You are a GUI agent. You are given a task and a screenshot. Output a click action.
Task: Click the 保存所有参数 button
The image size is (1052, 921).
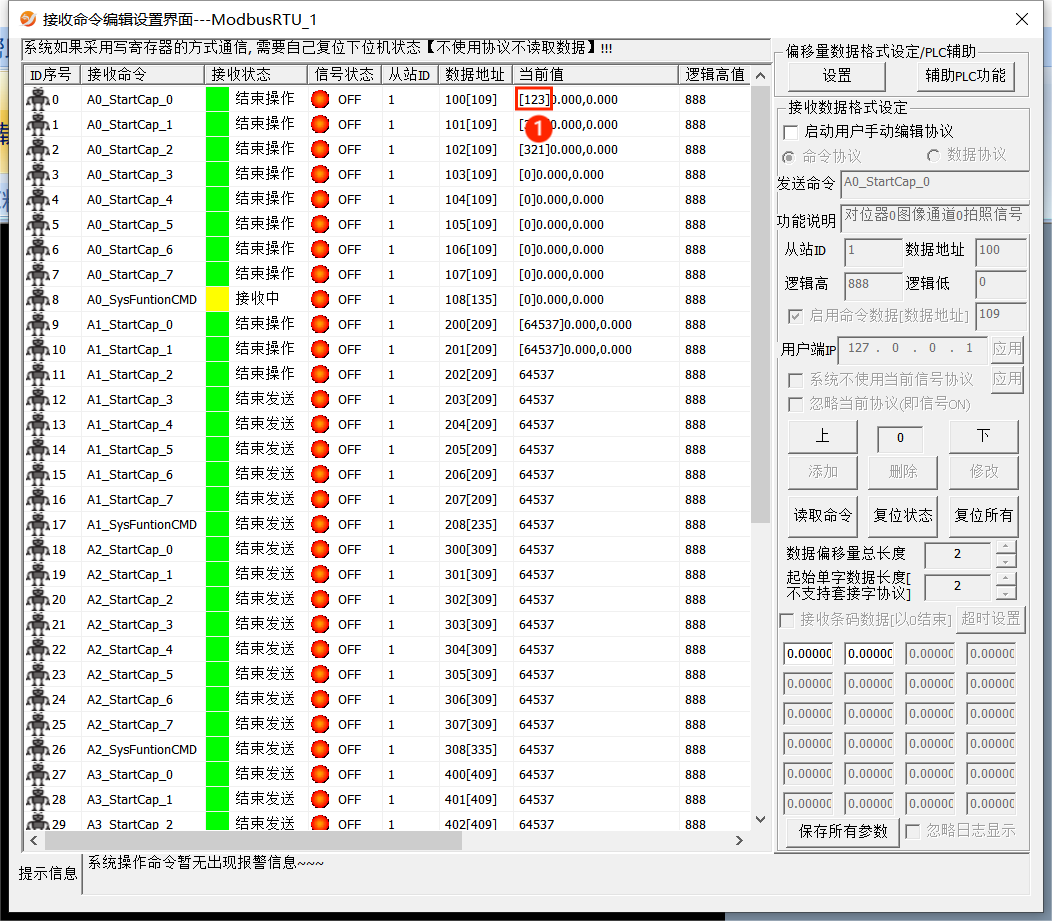coord(843,831)
